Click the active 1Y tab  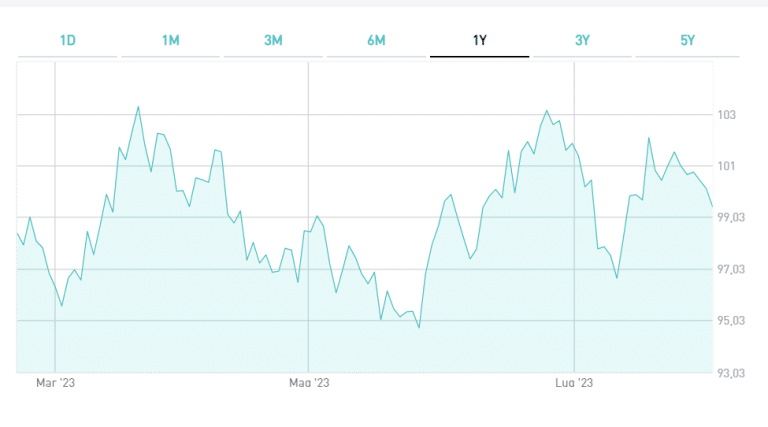[x=479, y=40]
